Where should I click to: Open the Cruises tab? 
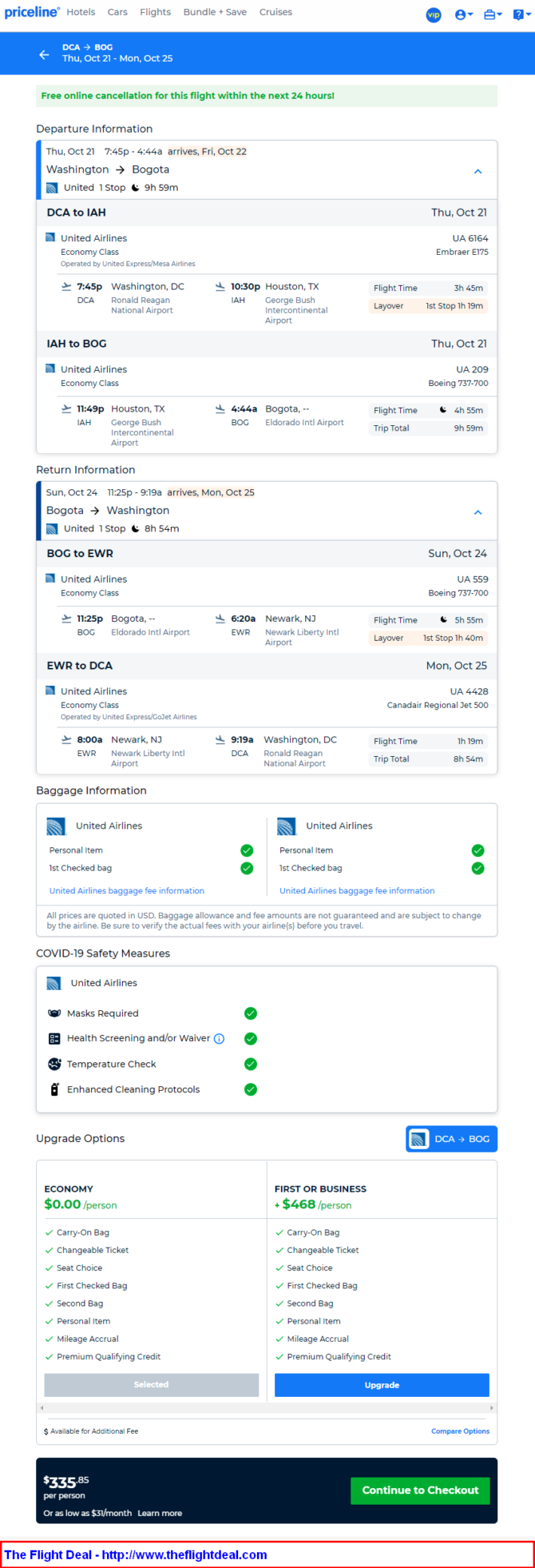275,12
